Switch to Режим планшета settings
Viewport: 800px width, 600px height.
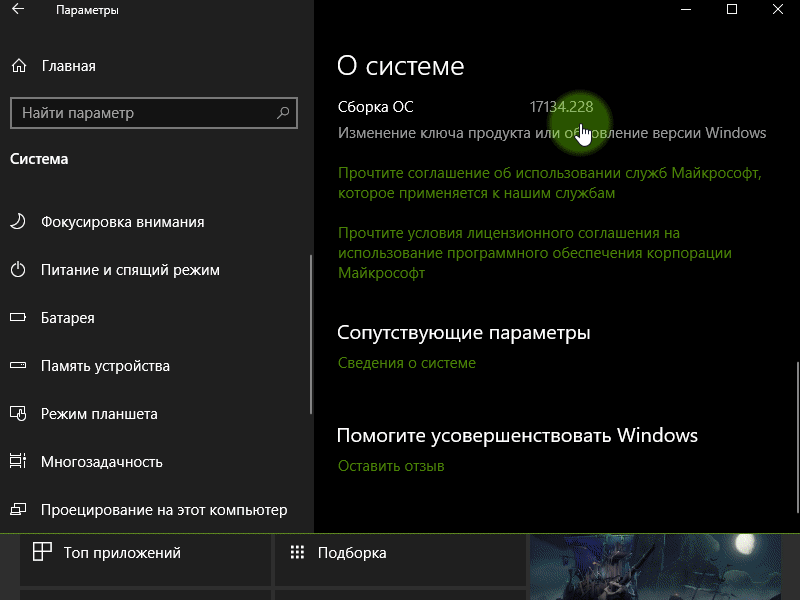click(x=99, y=414)
